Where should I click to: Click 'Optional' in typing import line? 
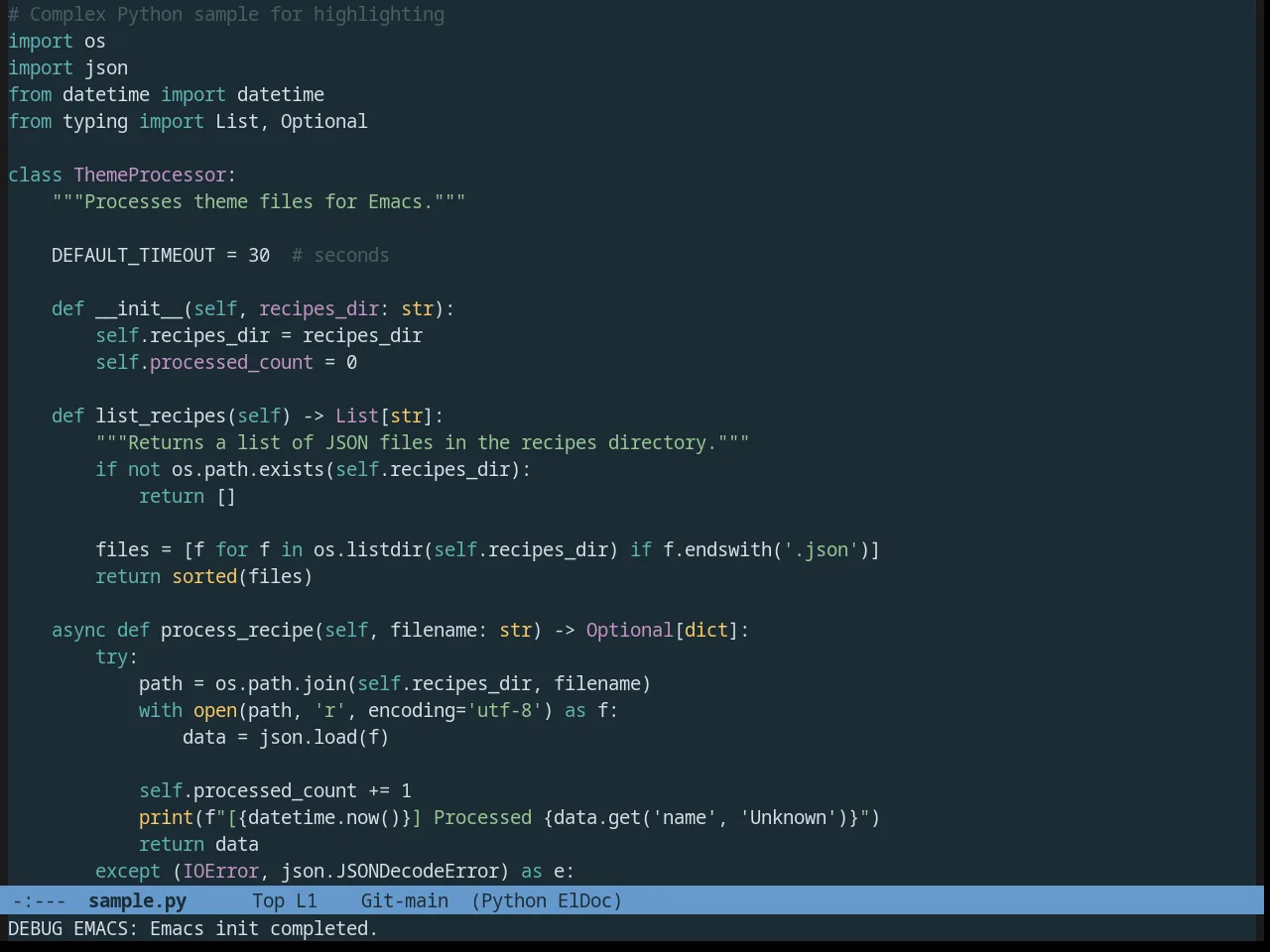click(x=323, y=121)
